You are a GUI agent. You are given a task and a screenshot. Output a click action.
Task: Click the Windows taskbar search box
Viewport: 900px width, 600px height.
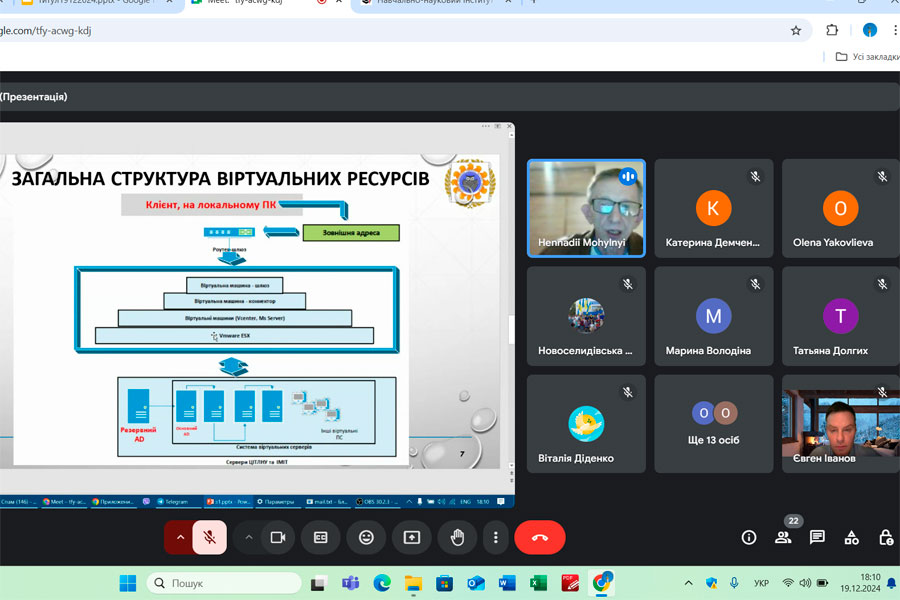coord(224,583)
